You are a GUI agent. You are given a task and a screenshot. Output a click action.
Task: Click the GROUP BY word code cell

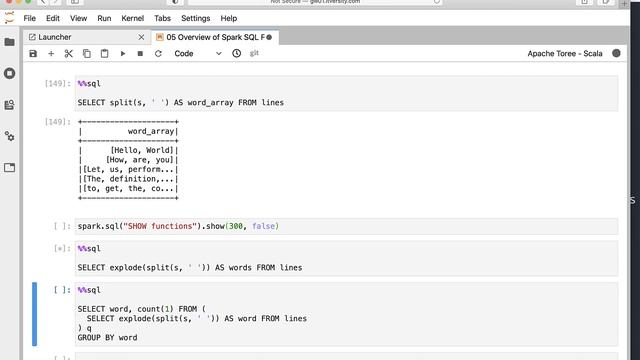tap(346, 314)
